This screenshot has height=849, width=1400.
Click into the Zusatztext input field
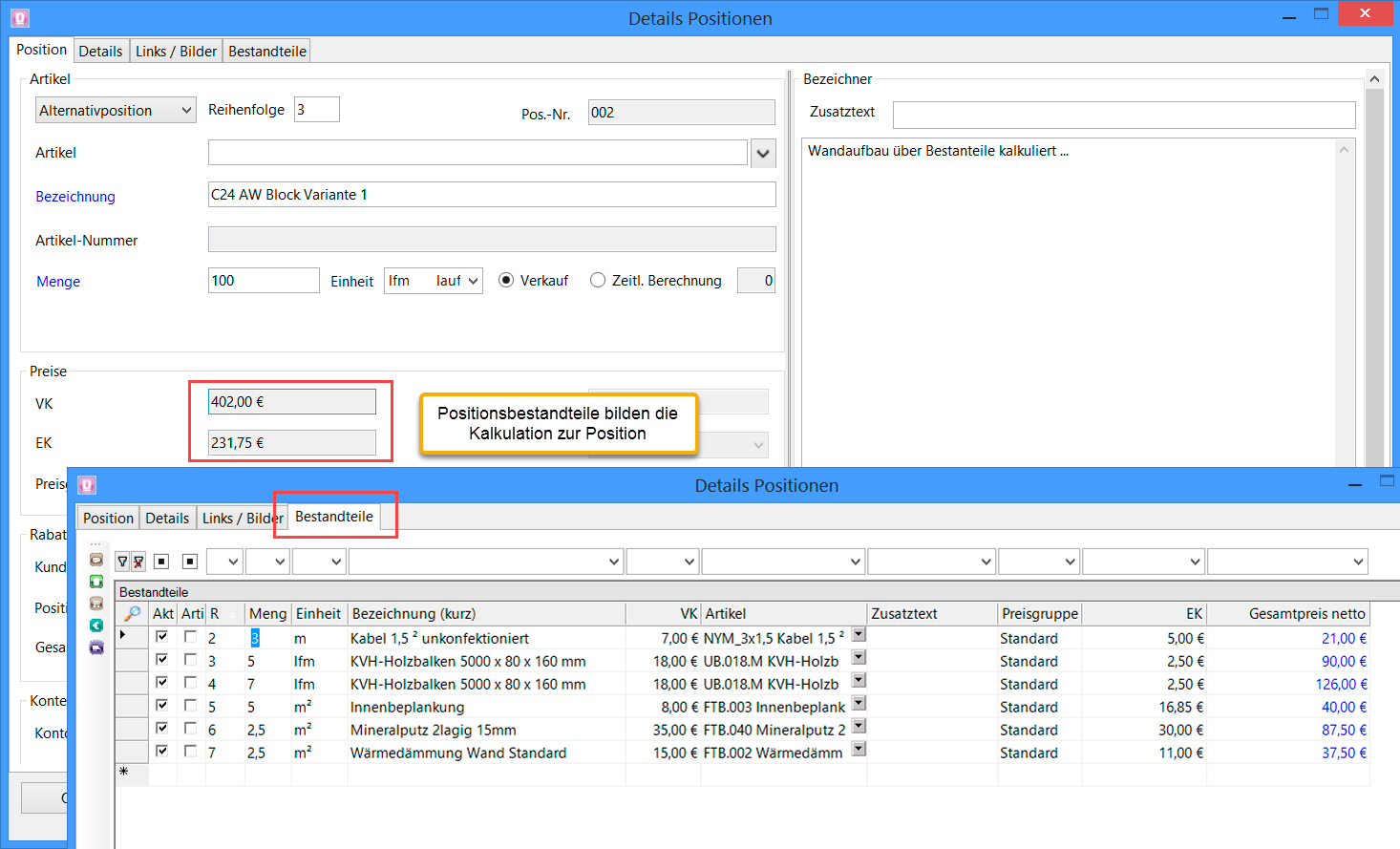tap(1123, 115)
